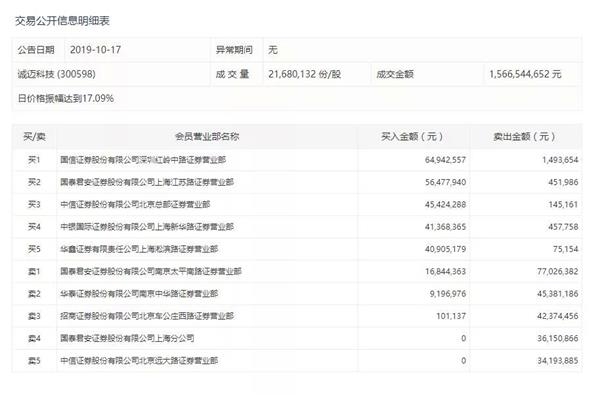
Task: Click 招商证券 北京车公庄西路证券营业部 name
Action: click(147, 316)
